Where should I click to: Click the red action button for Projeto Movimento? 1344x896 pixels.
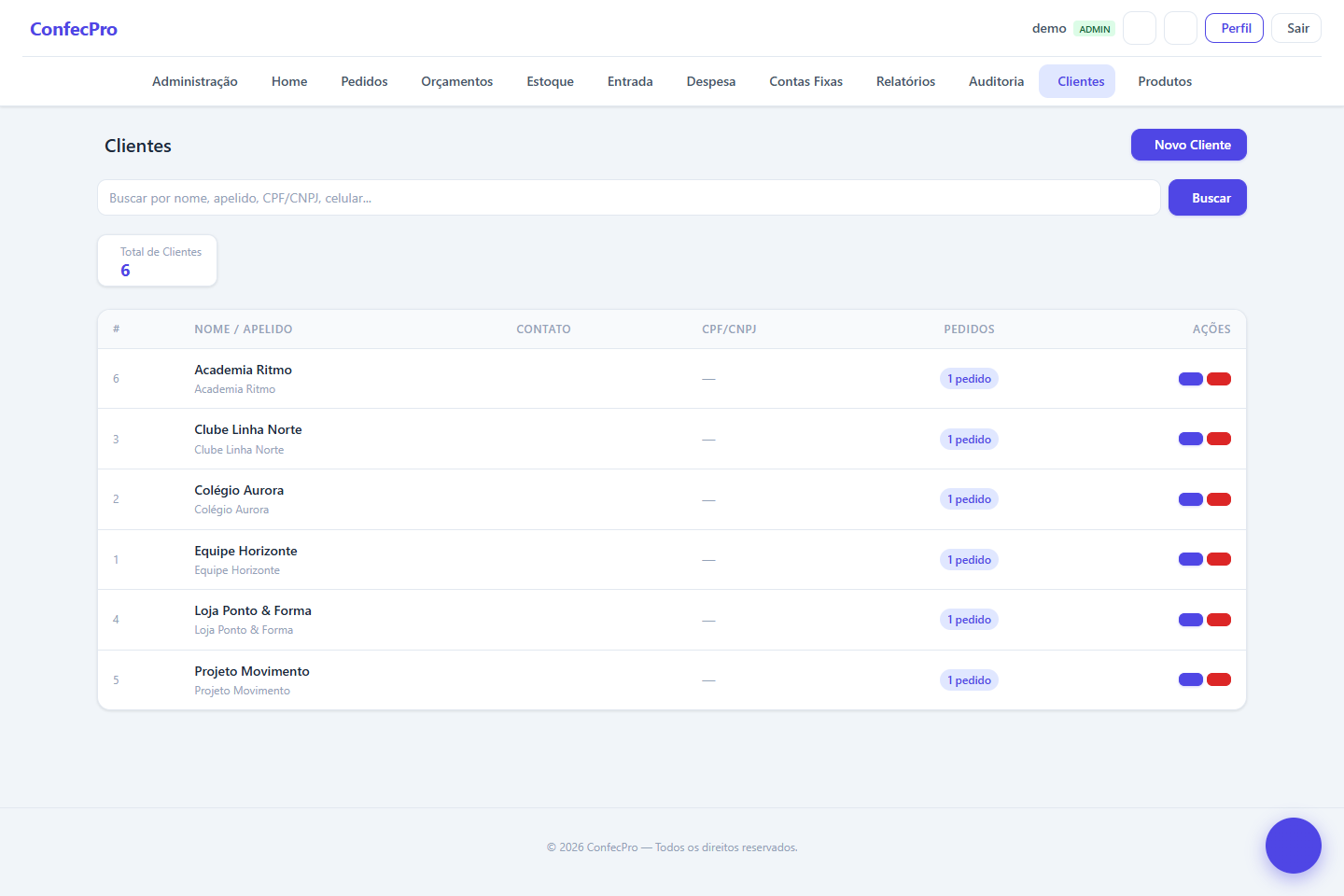(1219, 679)
